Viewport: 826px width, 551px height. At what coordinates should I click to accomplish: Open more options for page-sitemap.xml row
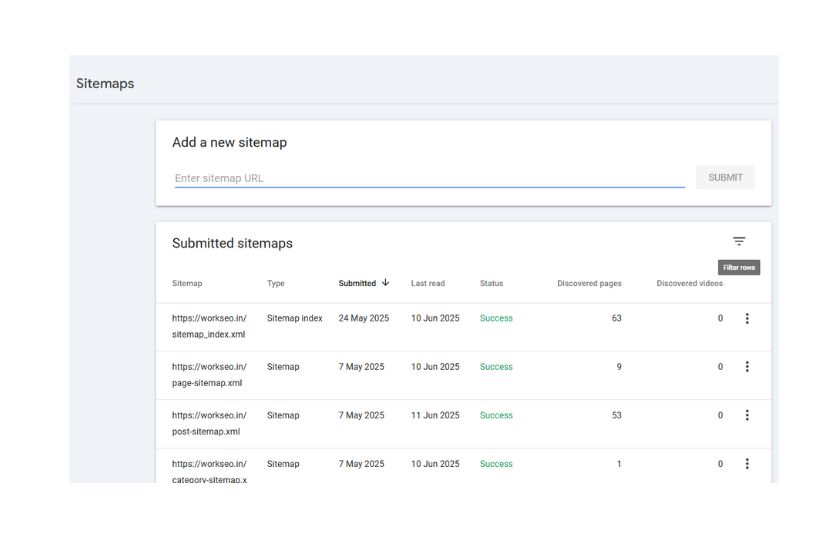[747, 367]
